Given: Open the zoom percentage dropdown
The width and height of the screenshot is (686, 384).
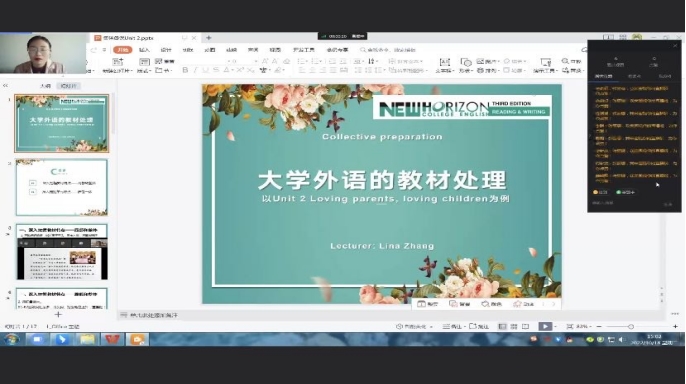Looking at the screenshot, I should click(x=584, y=326).
